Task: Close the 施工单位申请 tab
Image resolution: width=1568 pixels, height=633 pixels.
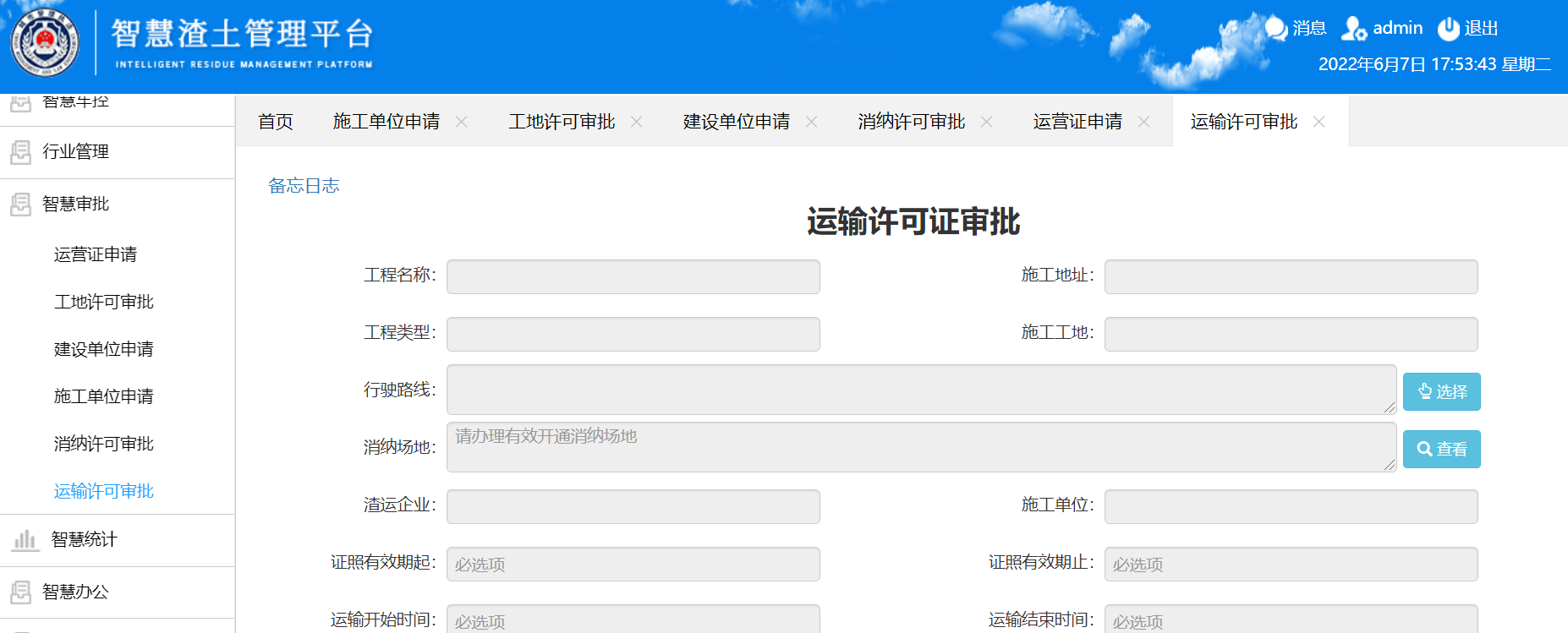Action: click(462, 122)
